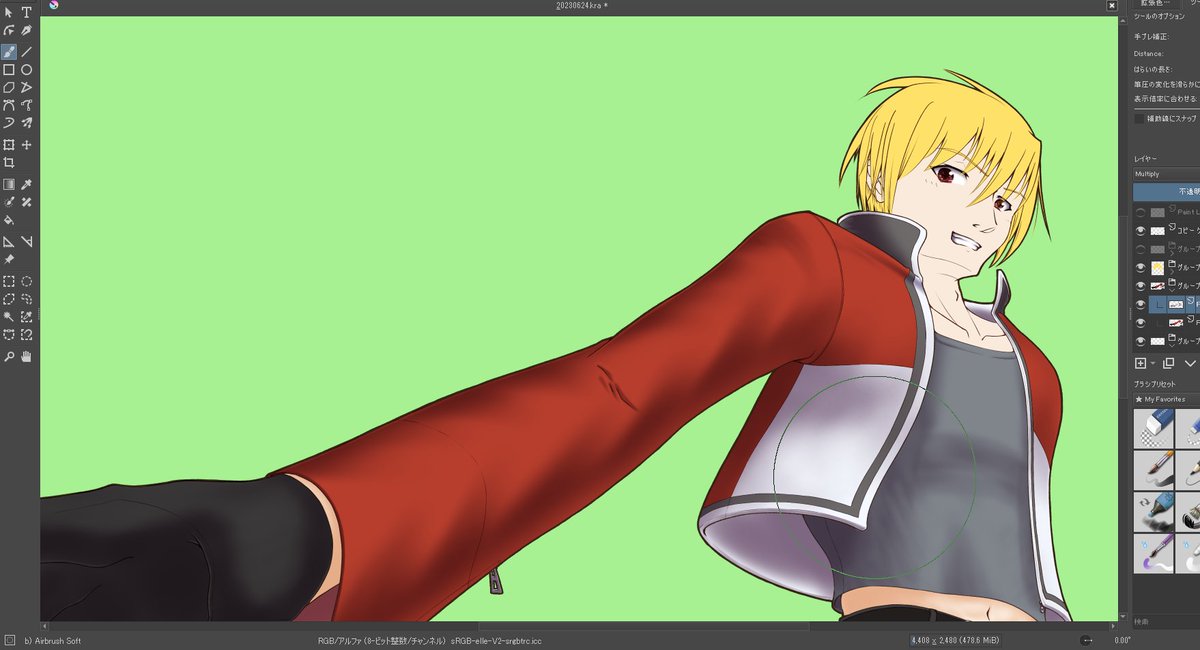This screenshot has width=1200, height=650.
Task: Hide the コピー layer via eye icon
Action: click(1141, 231)
